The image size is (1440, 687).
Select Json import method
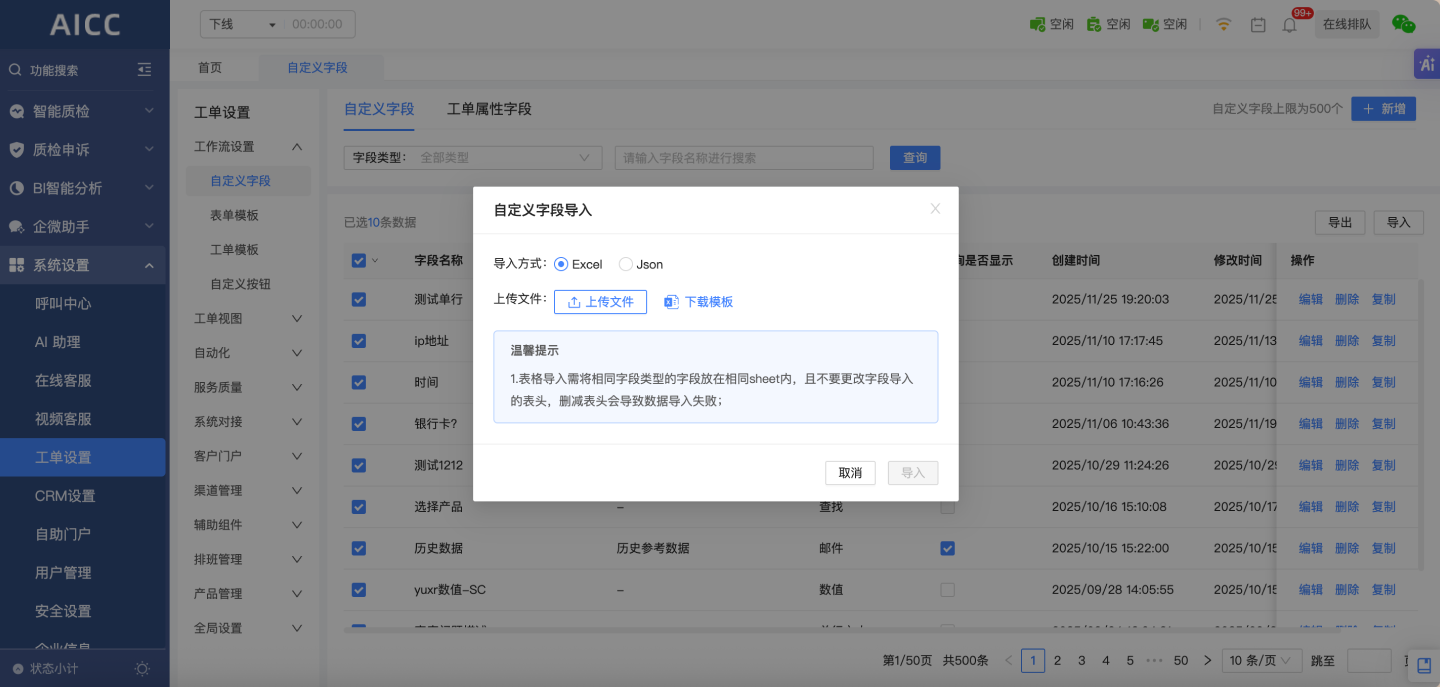[626, 264]
